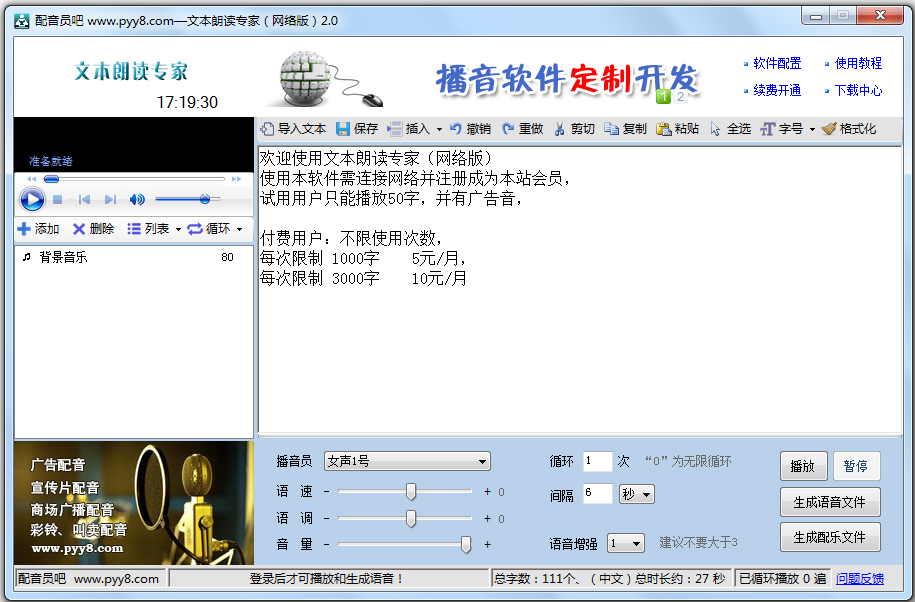Image resolution: width=915 pixels, height=602 pixels.
Task: Open the 语音增强 level dropdown
Action: [626, 544]
